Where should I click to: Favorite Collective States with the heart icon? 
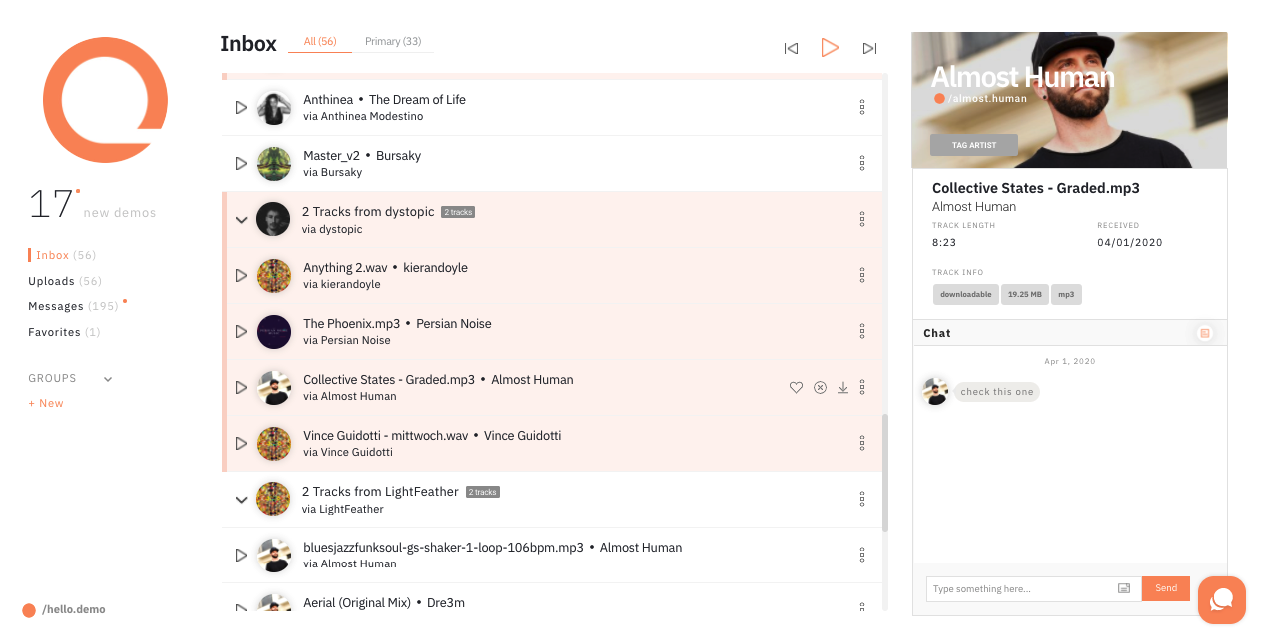tap(796, 387)
